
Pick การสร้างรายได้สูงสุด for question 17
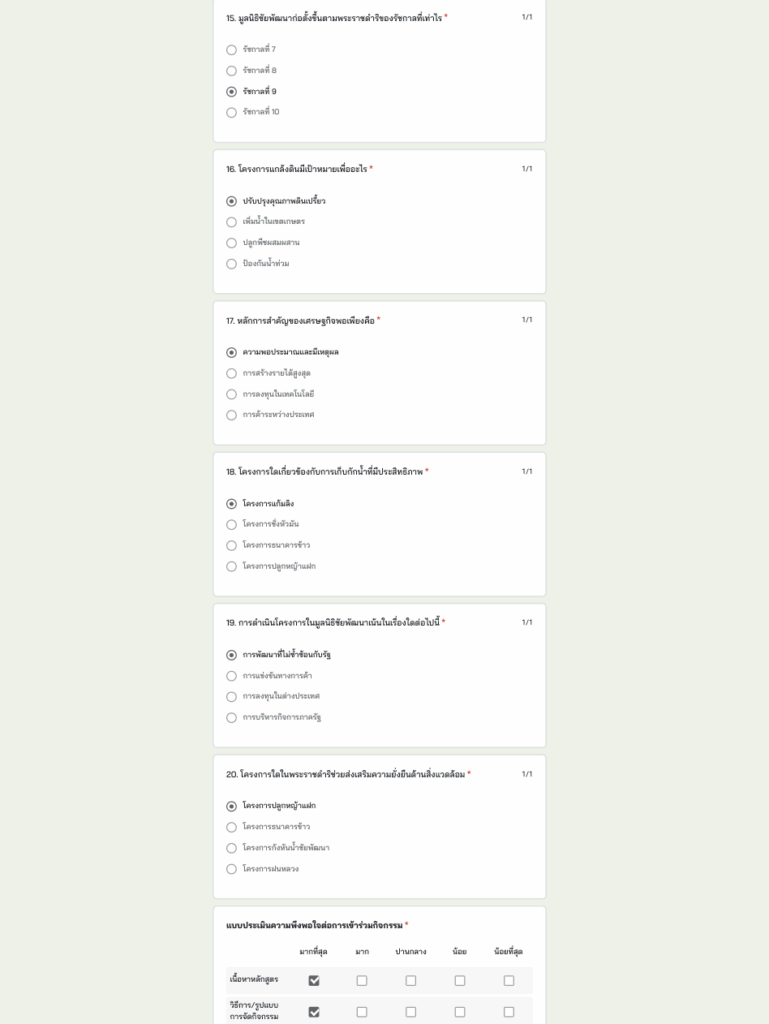click(232, 374)
